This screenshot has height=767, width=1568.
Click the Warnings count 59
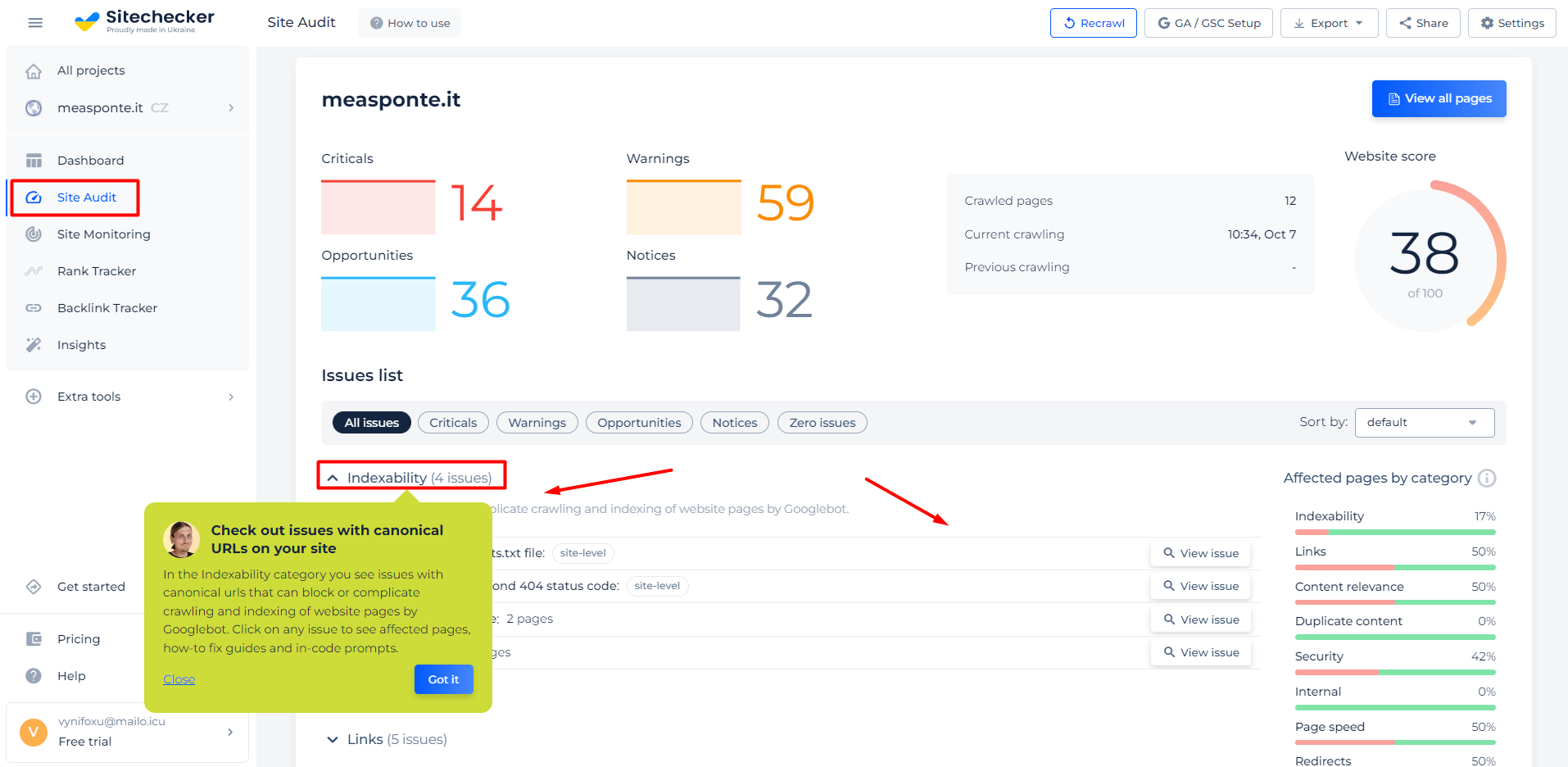coord(786,203)
